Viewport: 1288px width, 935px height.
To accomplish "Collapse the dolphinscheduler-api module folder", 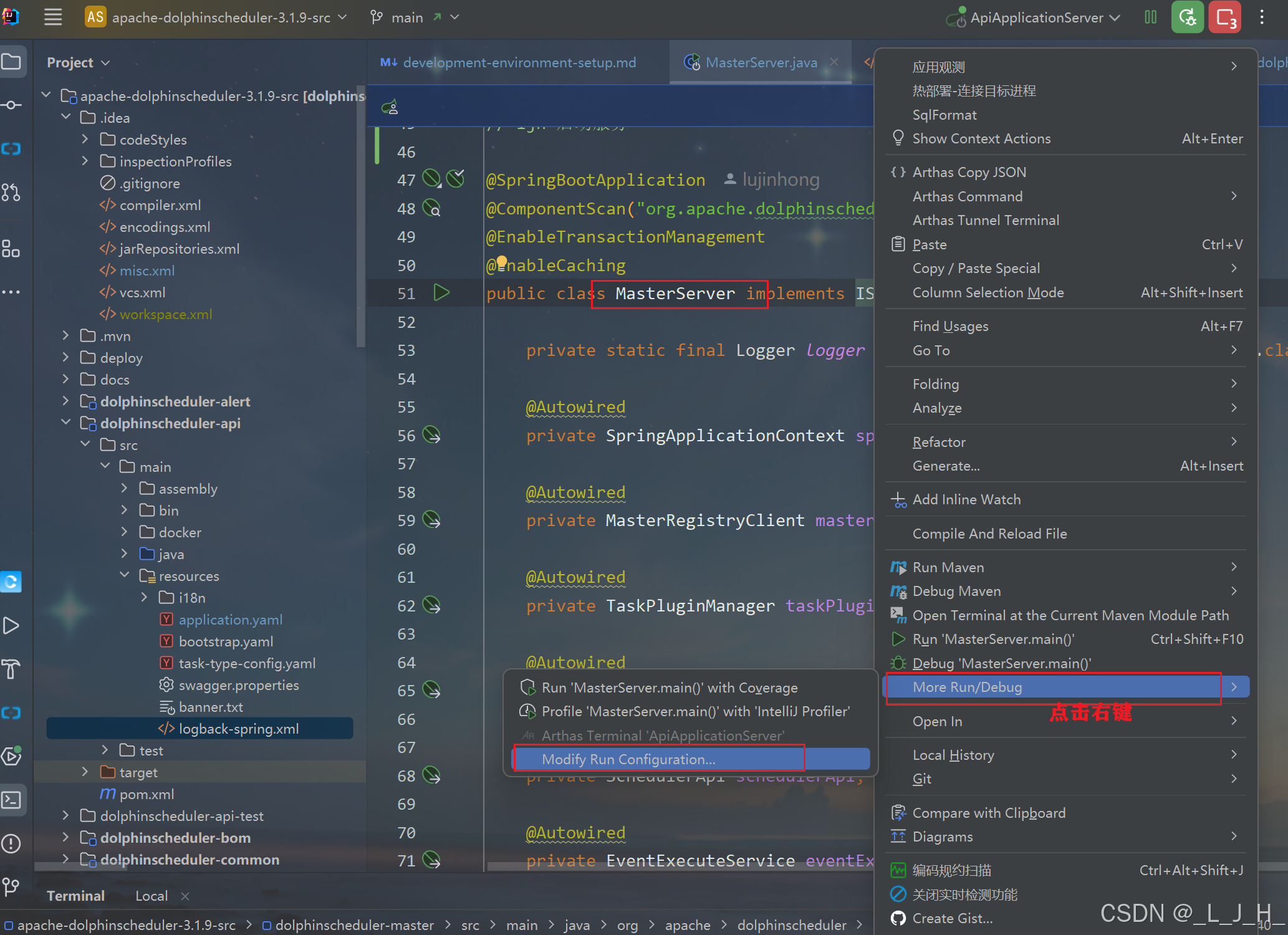I will 66,423.
